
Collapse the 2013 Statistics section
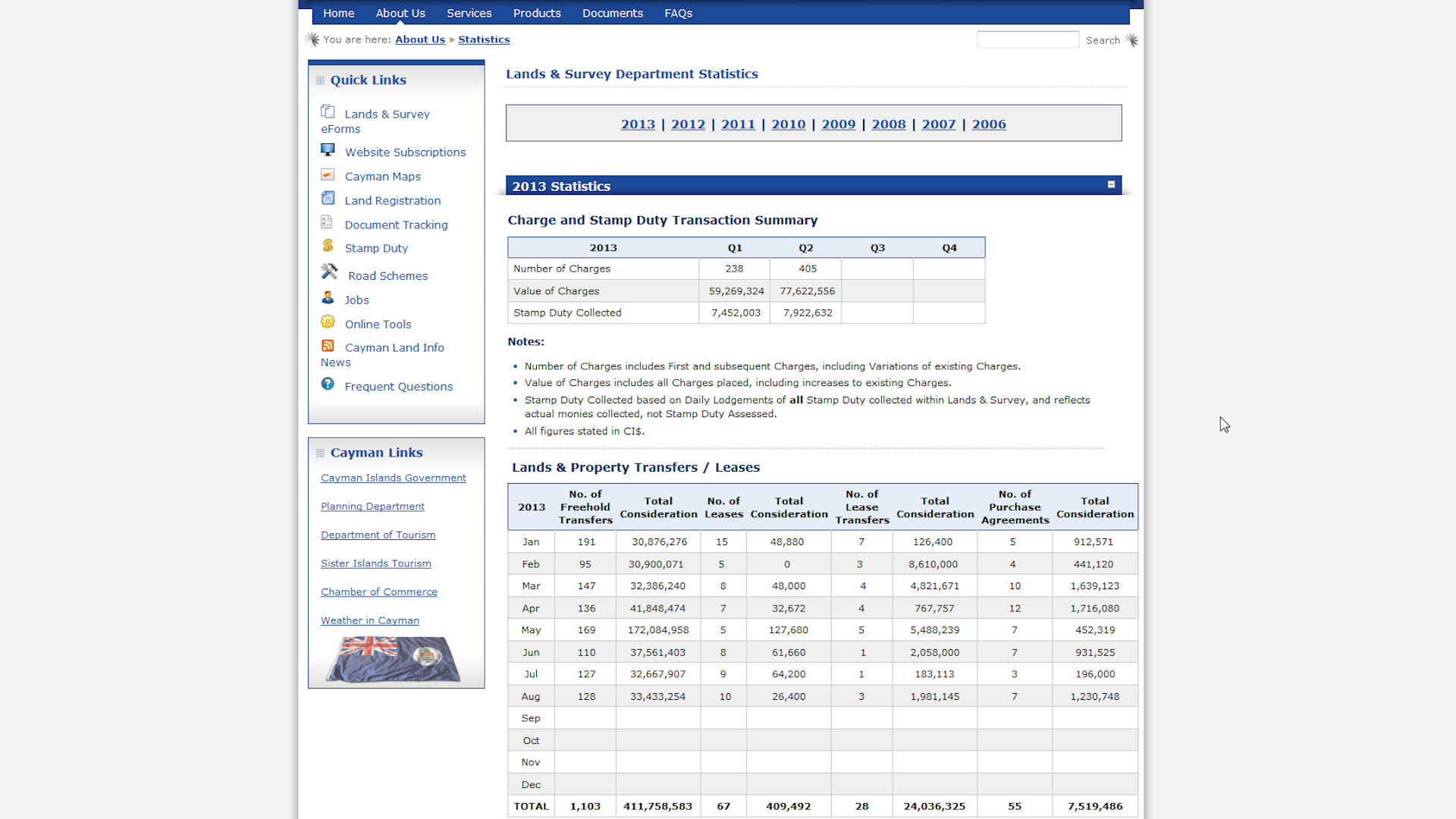pos(1111,184)
